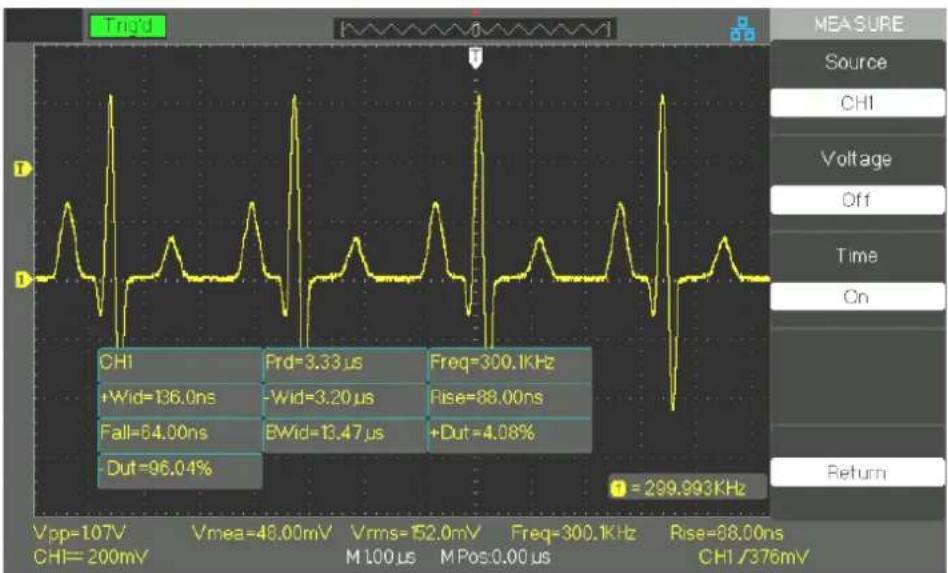Click the trigger level marker on left edge
The image size is (948, 573).
pos(22,169)
